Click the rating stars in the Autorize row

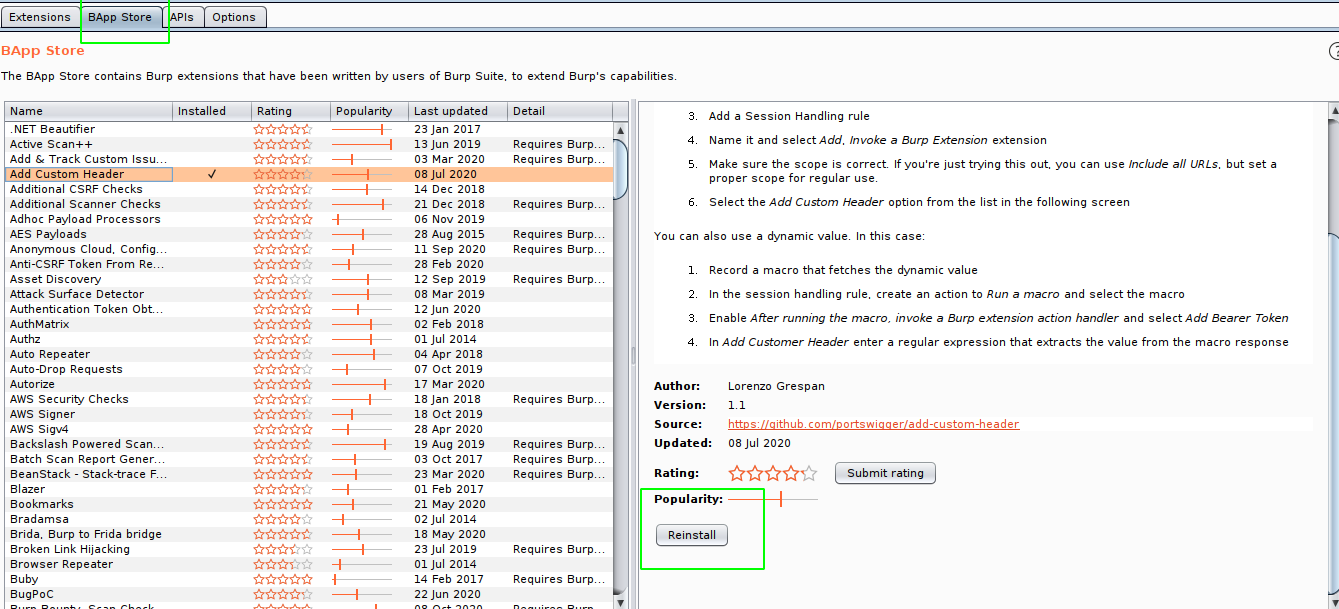tap(283, 384)
